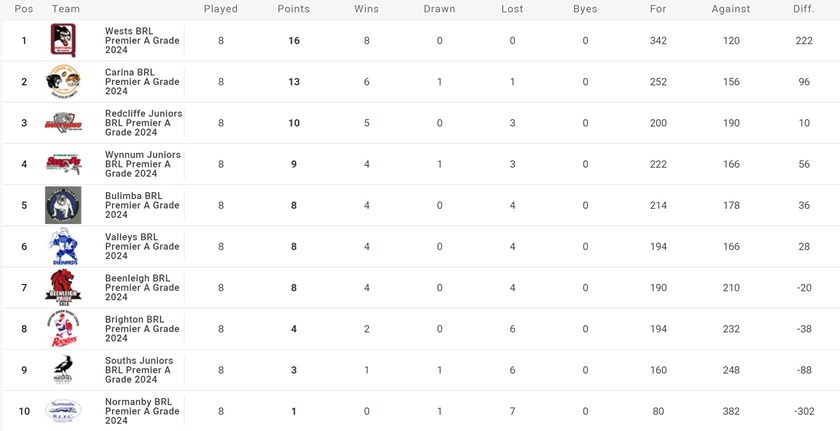The height and width of the screenshot is (431, 840).
Task: Click the Against column header
Action: pyautogui.click(x=731, y=9)
